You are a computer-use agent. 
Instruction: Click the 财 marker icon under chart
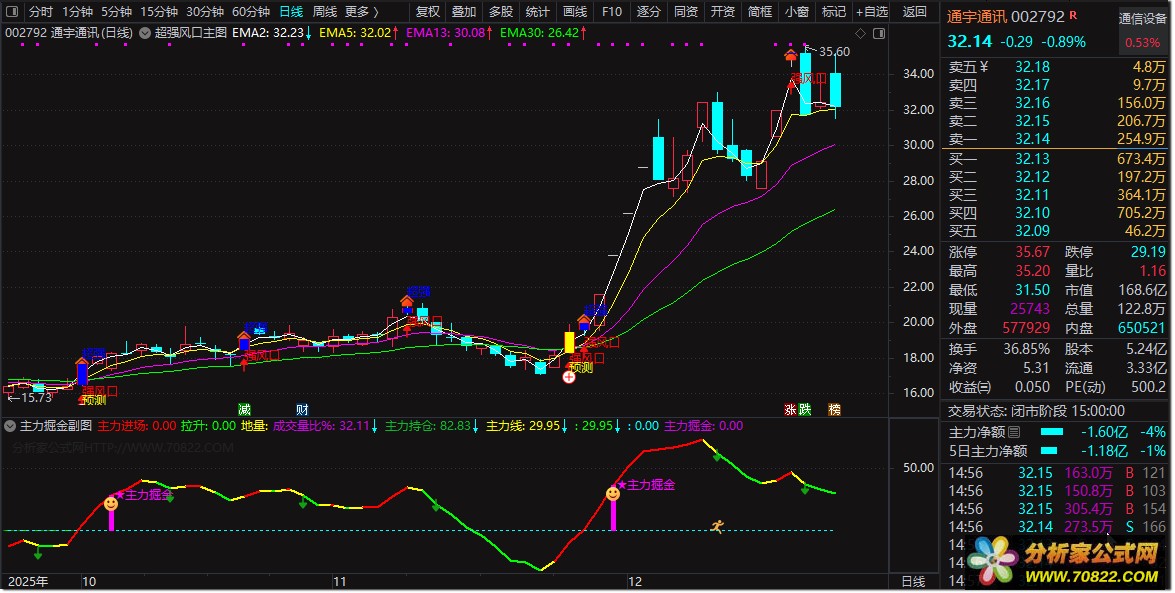click(301, 410)
